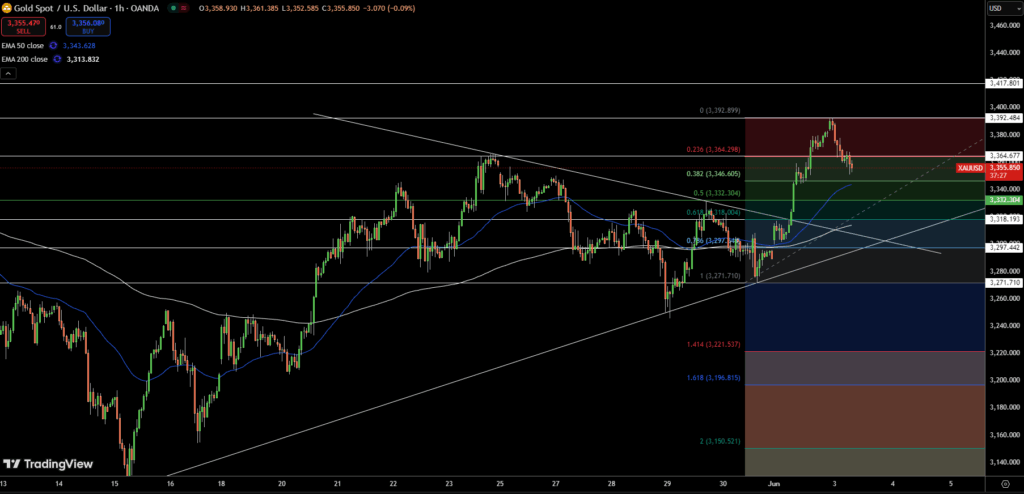The height and width of the screenshot is (494, 1024).
Task: Click the gold symbol icon beside Gold Spot
Action: [x=7, y=9]
